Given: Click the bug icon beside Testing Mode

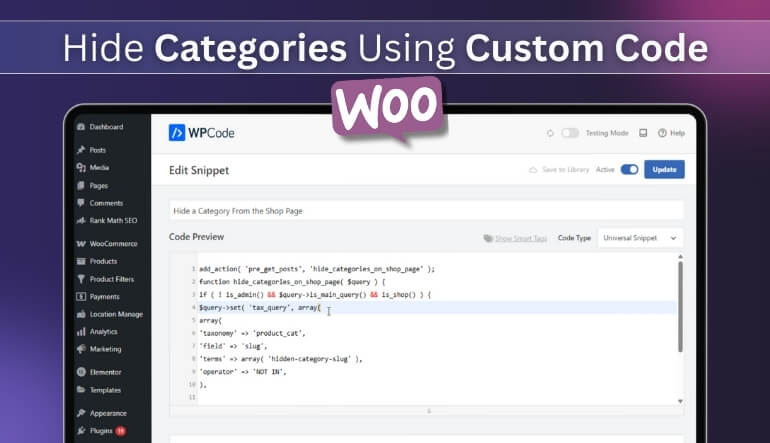Looking at the screenshot, I should pyautogui.click(x=550, y=133).
